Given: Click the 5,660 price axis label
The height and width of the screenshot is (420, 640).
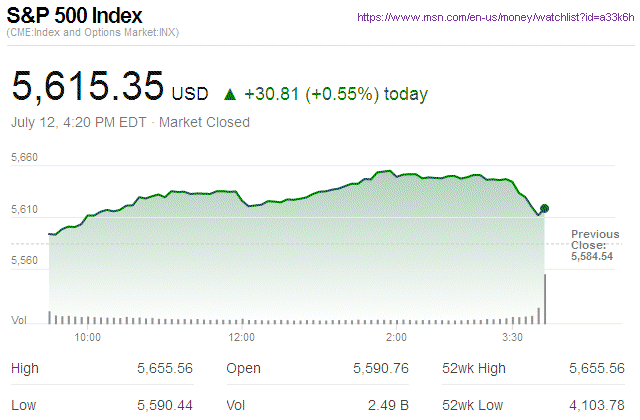Looking at the screenshot, I should pos(24,158).
